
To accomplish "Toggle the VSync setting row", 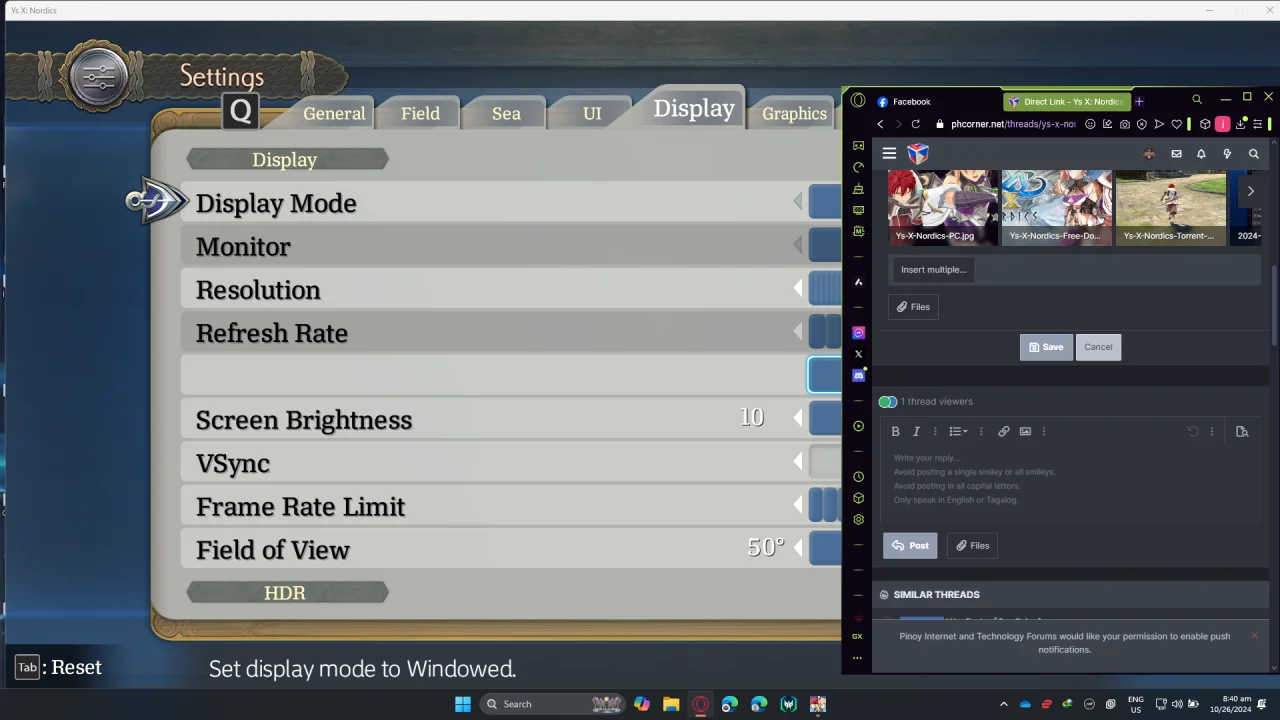I will (x=511, y=463).
